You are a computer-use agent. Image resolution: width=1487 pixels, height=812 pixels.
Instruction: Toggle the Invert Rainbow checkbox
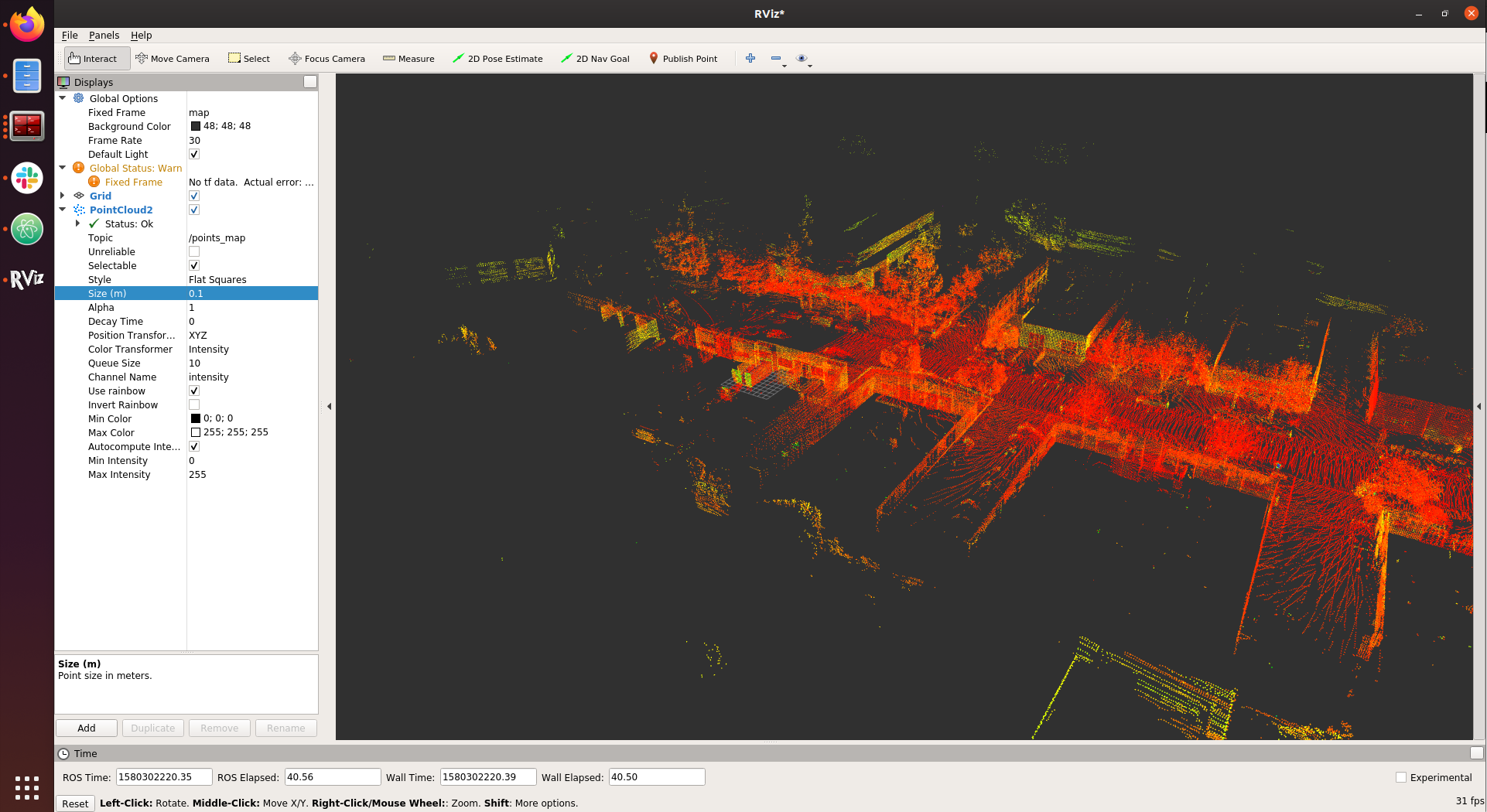click(x=194, y=405)
